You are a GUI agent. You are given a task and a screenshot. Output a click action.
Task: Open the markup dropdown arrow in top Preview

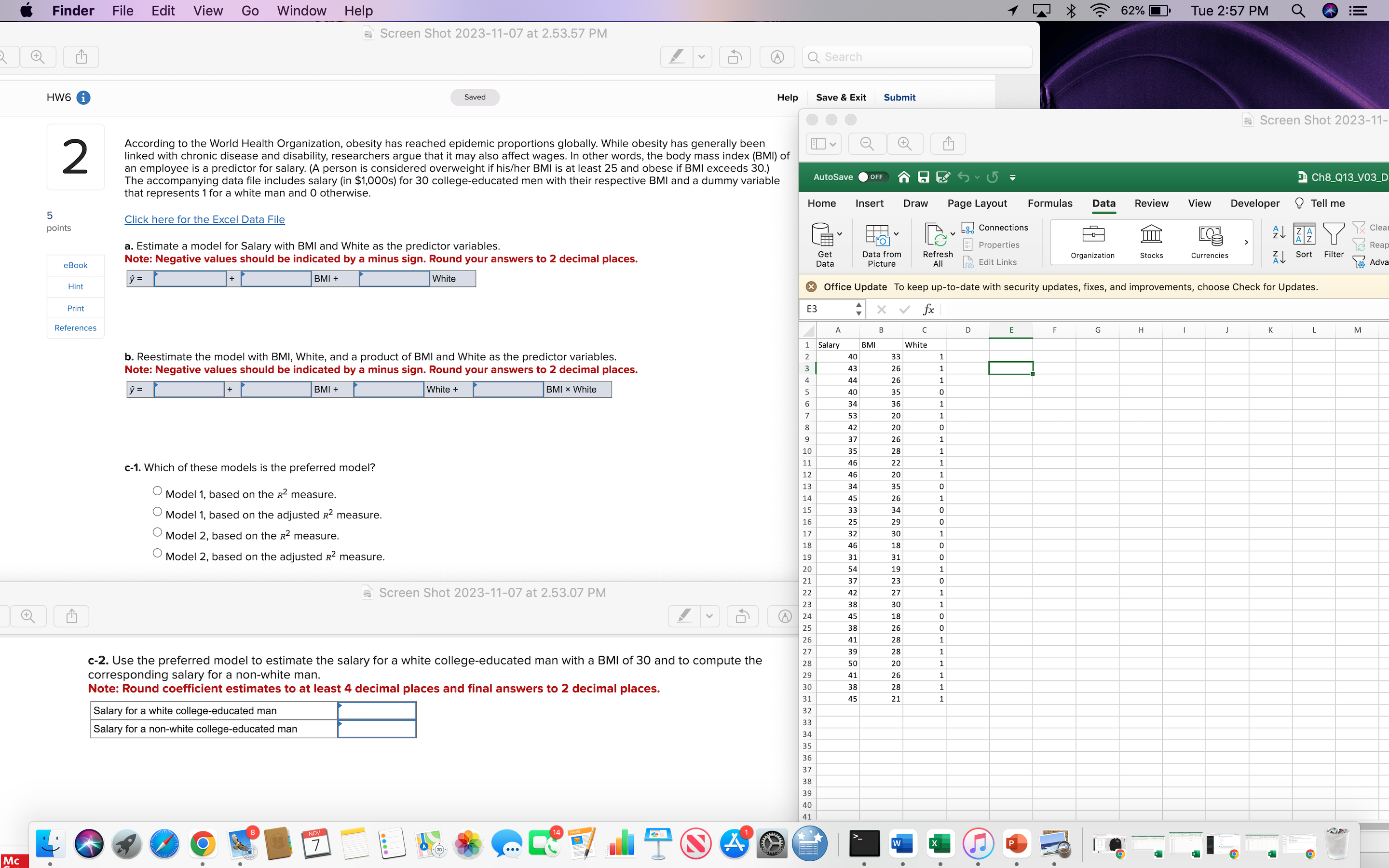(x=702, y=57)
